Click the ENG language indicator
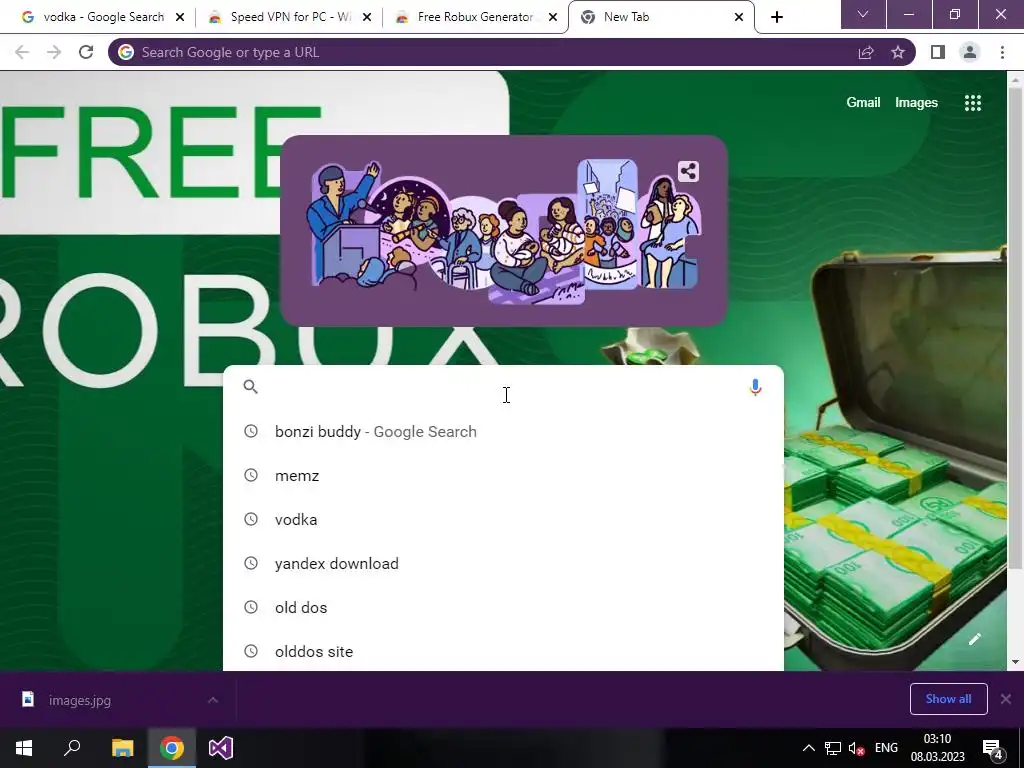The image size is (1024, 768). 886,748
